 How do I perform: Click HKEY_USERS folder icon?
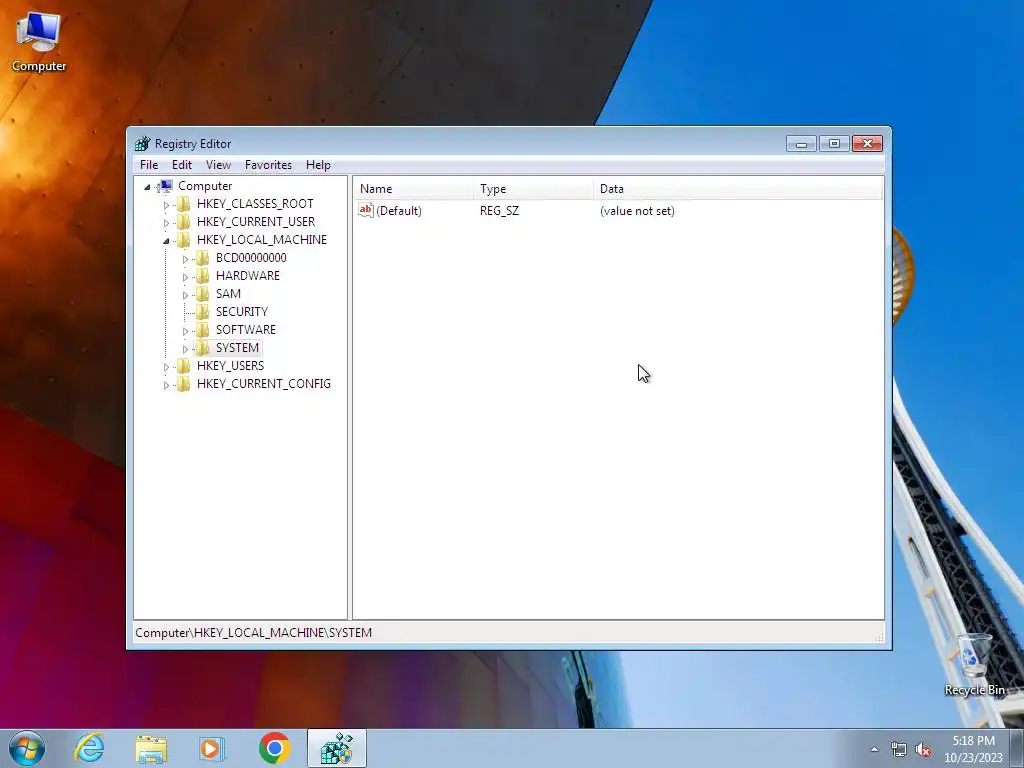[x=184, y=366]
